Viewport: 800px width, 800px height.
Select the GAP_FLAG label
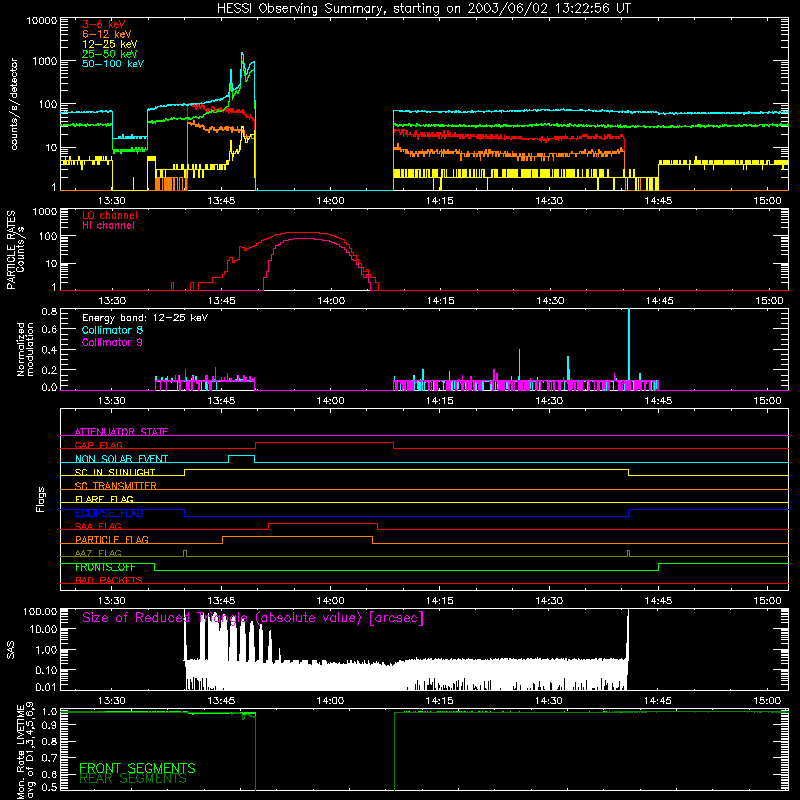coord(98,445)
